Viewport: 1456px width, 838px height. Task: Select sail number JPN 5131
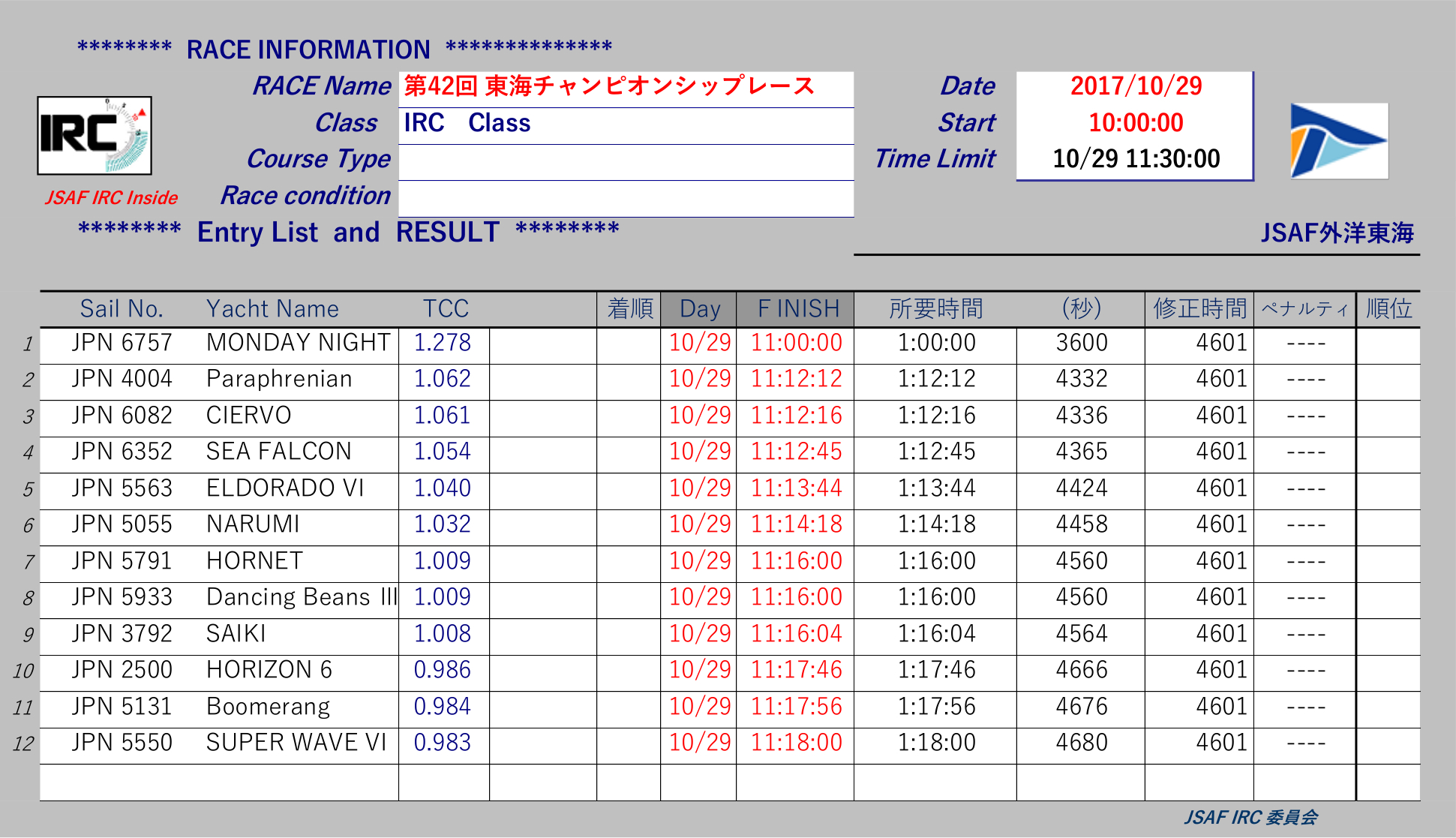(122, 707)
